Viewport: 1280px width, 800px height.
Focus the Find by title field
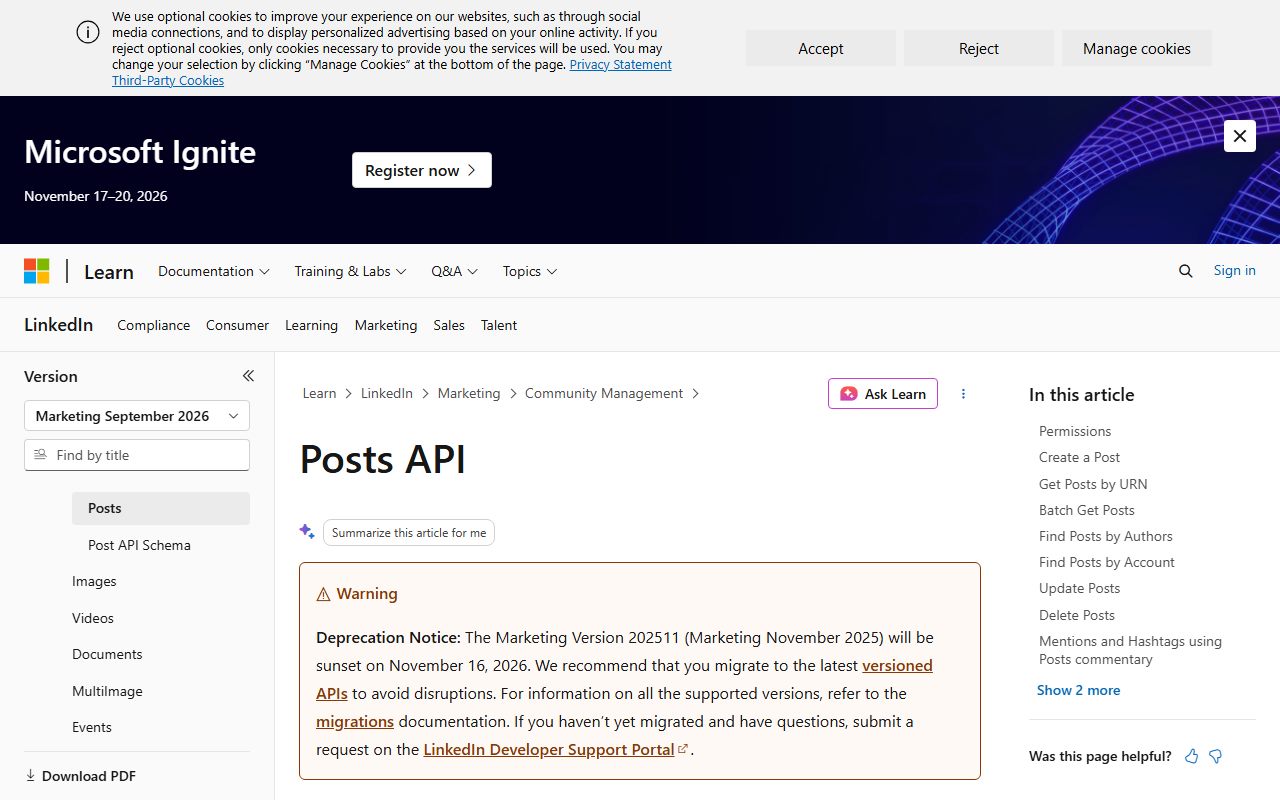tap(137, 455)
